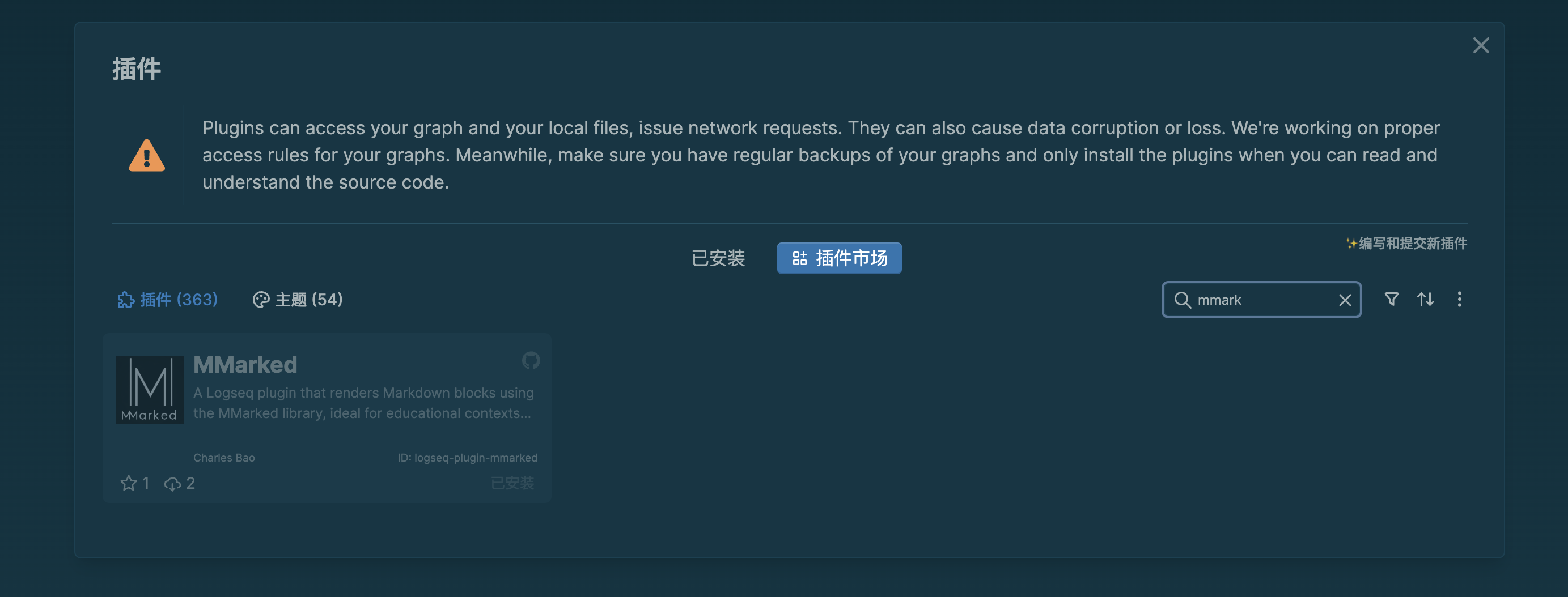Open the three-dot more options menu
Image resolution: width=1568 pixels, height=597 pixels.
1459,299
